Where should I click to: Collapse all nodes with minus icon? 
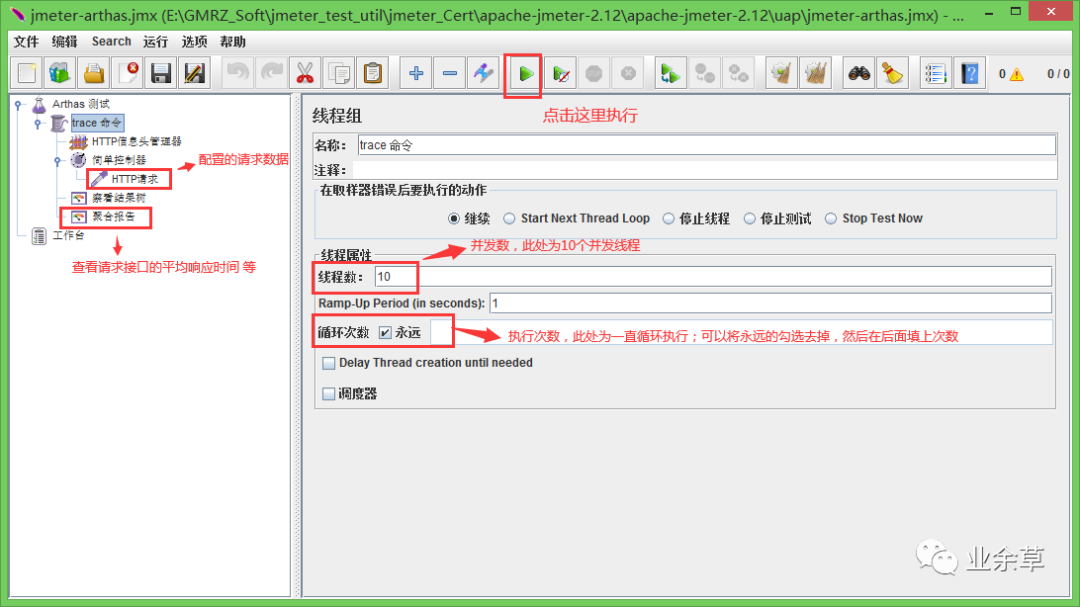click(450, 73)
